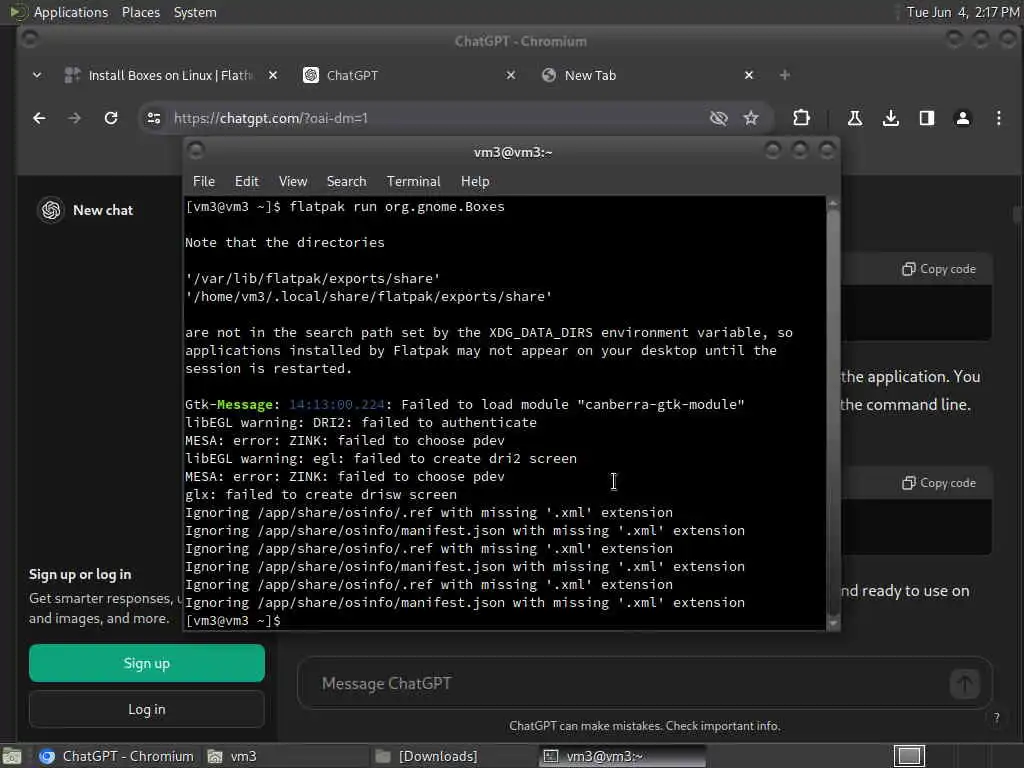Close the New Tab tab
The height and width of the screenshot is (768, 1024).
749,75
